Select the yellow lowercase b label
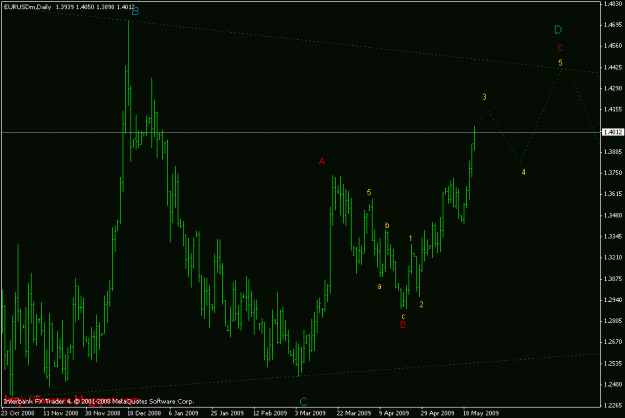 click(x=387, y=226)
